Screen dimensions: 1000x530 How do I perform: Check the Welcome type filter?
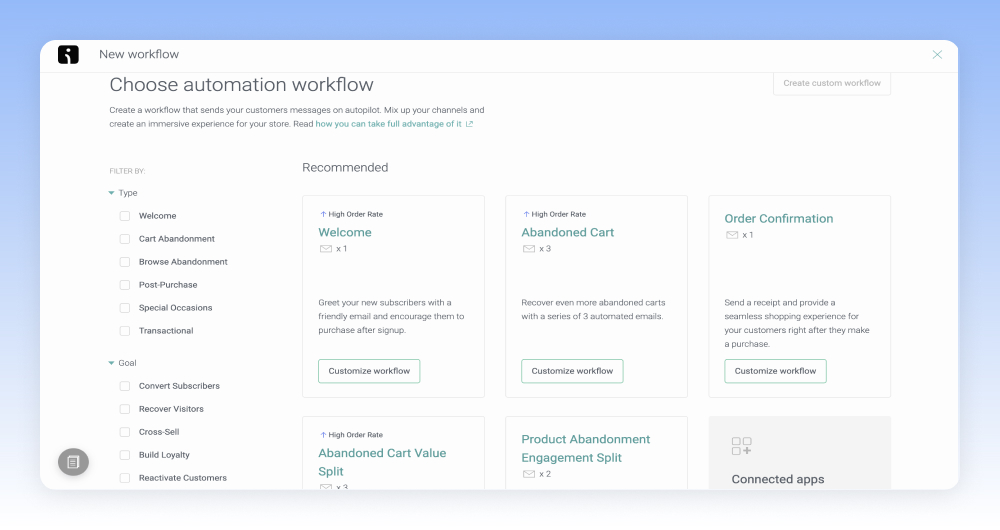(x=125, y=216)
